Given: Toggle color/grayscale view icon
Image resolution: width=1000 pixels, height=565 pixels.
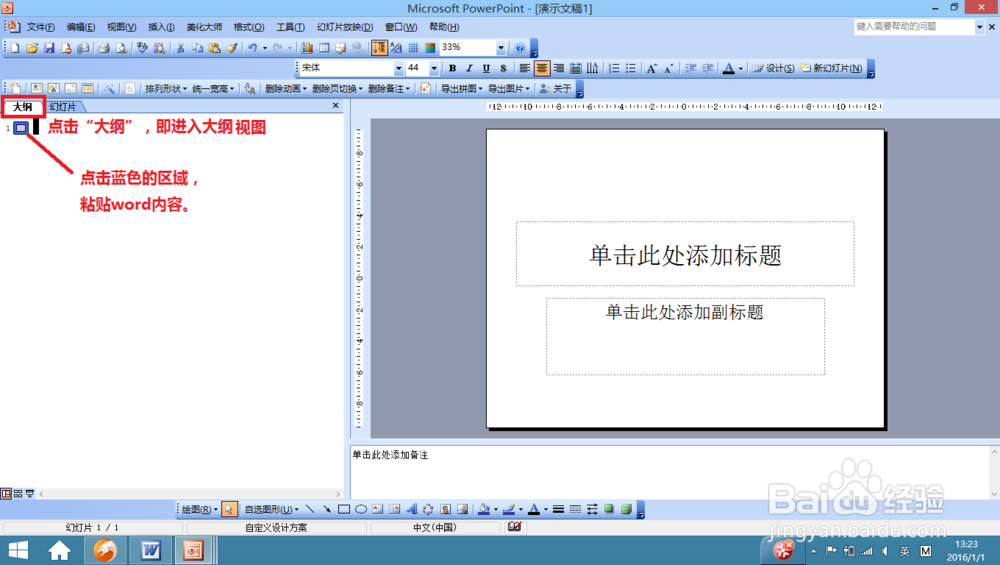Looking at the screenshot, I should pos(430,48).
